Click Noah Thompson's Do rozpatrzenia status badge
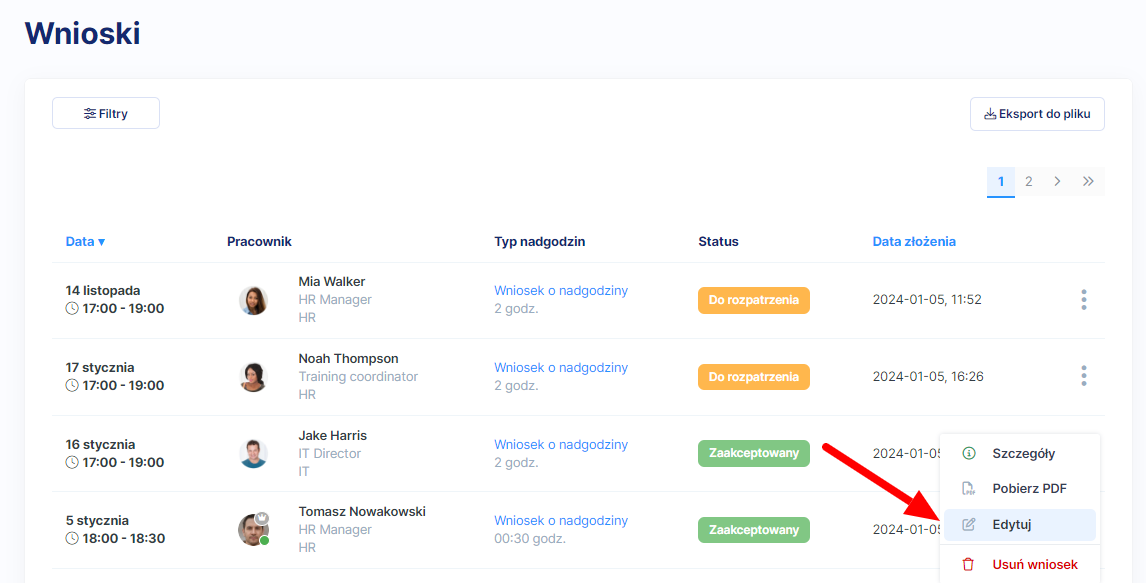This screenshot has width=1146, height=583. [x=753, y=377]
